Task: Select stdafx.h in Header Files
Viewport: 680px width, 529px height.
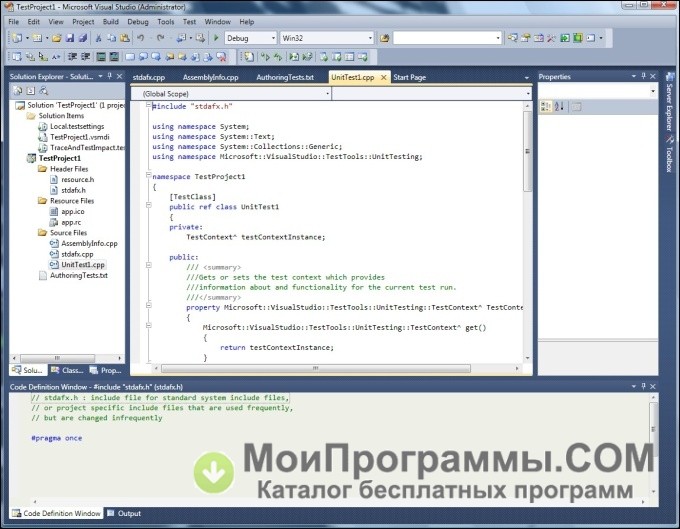Action: coord(73,190)
